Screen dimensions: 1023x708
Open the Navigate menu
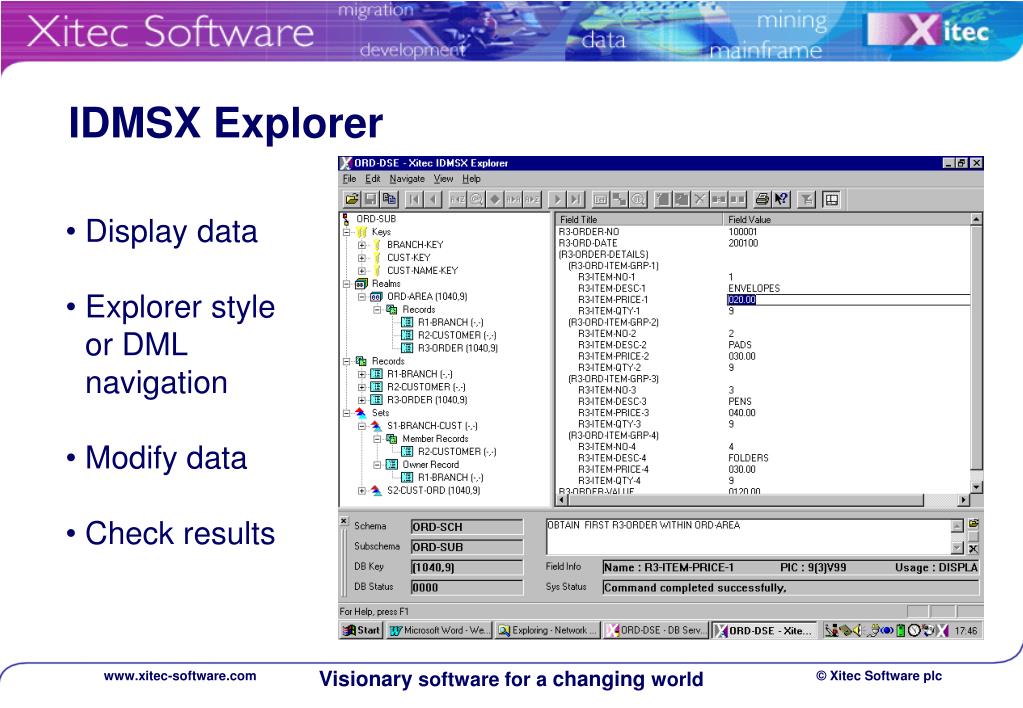coord(407,179)
